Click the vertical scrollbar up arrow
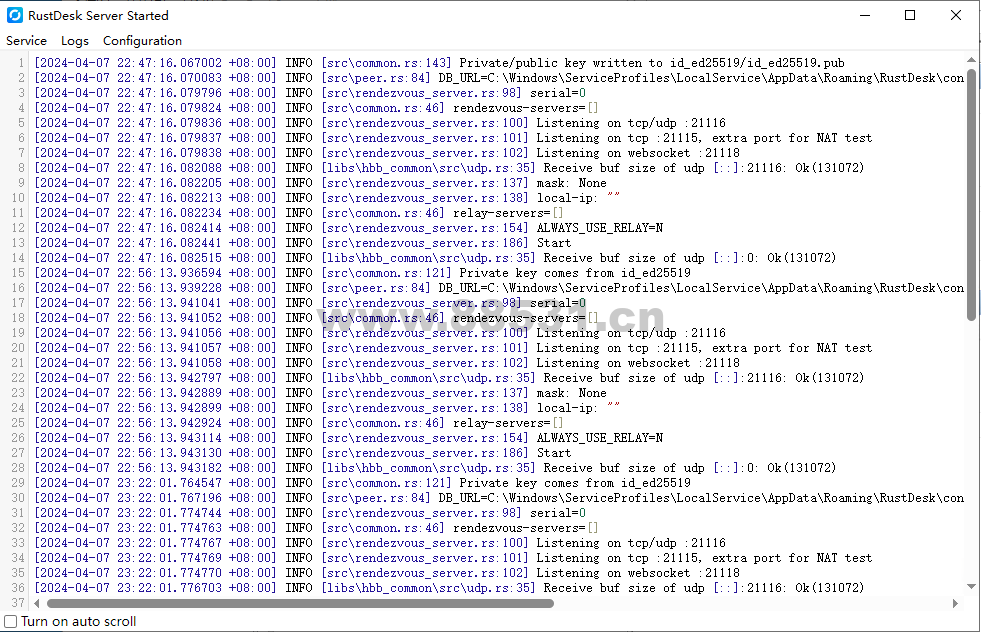The image size is (981, 632). [x=971, y=60]
